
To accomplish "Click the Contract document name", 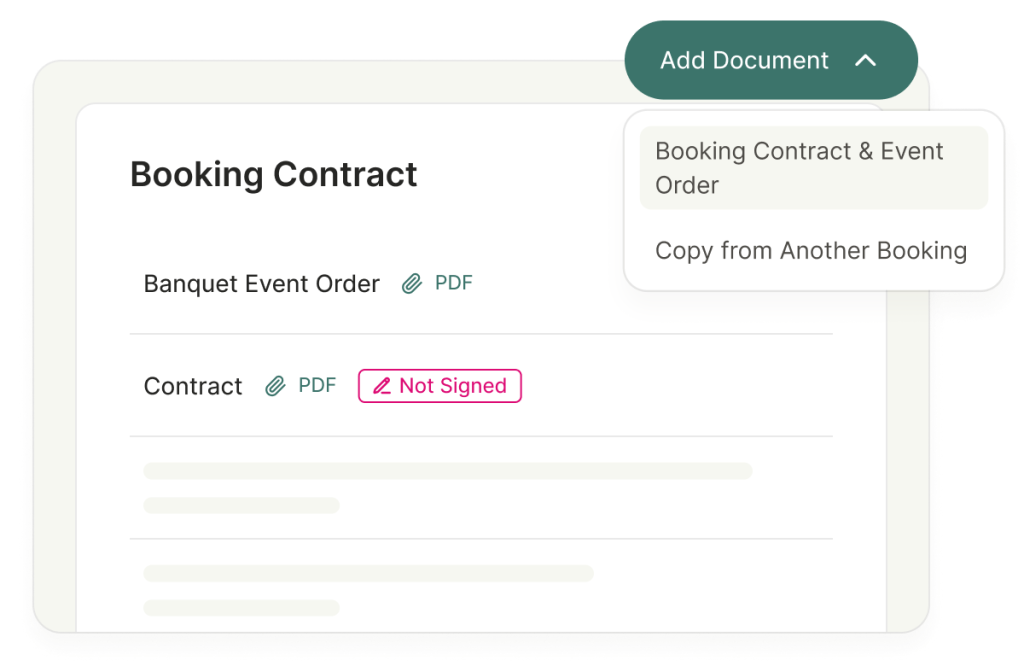I will coord(193,386).
